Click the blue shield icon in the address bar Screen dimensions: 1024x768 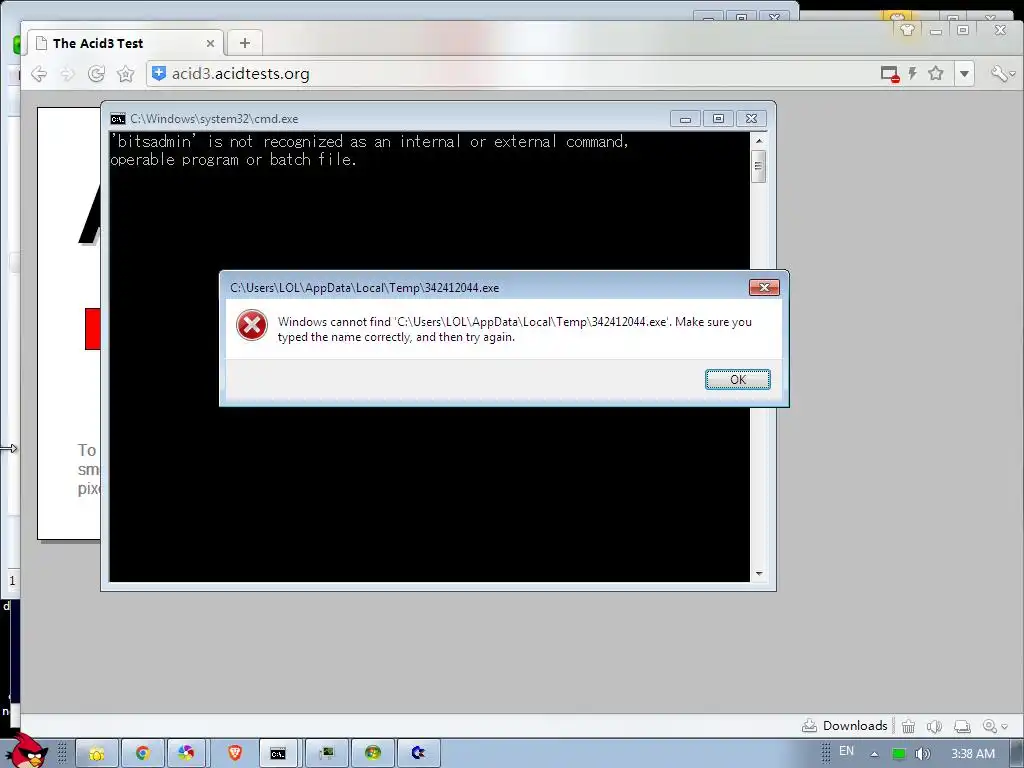click(158, 73)
